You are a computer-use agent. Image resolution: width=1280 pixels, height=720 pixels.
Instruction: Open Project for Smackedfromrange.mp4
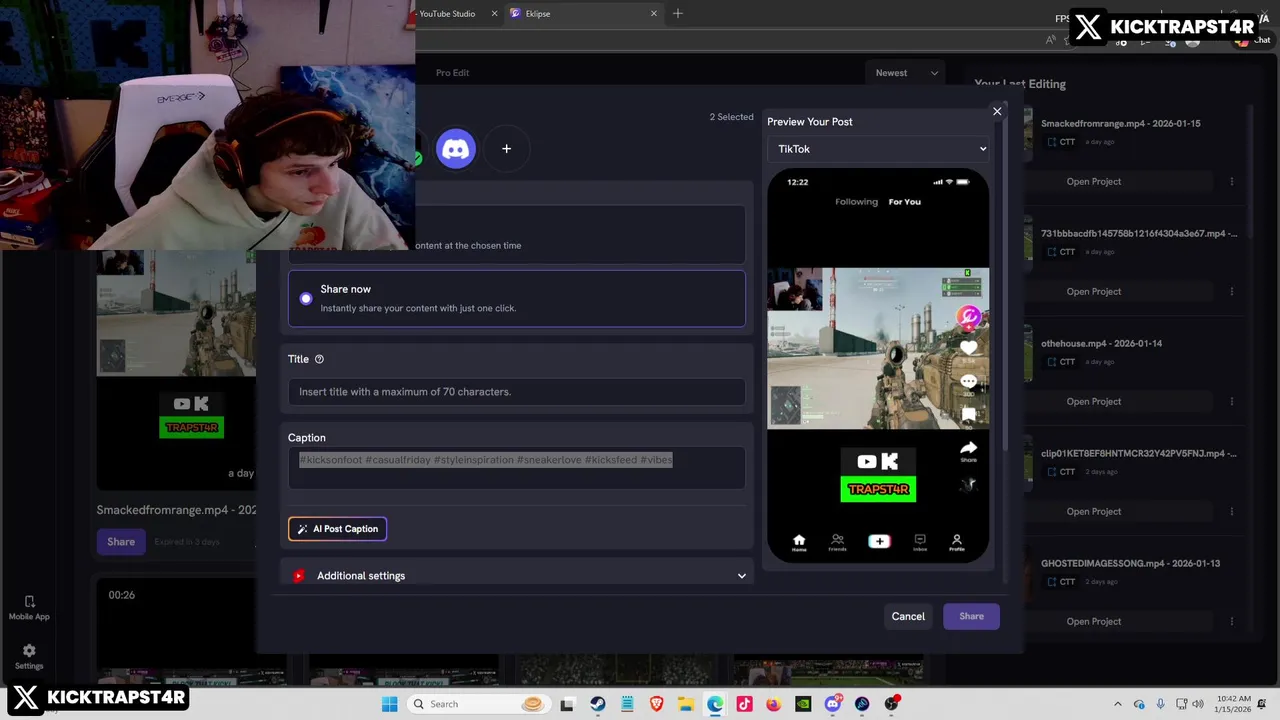pos(1093,181)
